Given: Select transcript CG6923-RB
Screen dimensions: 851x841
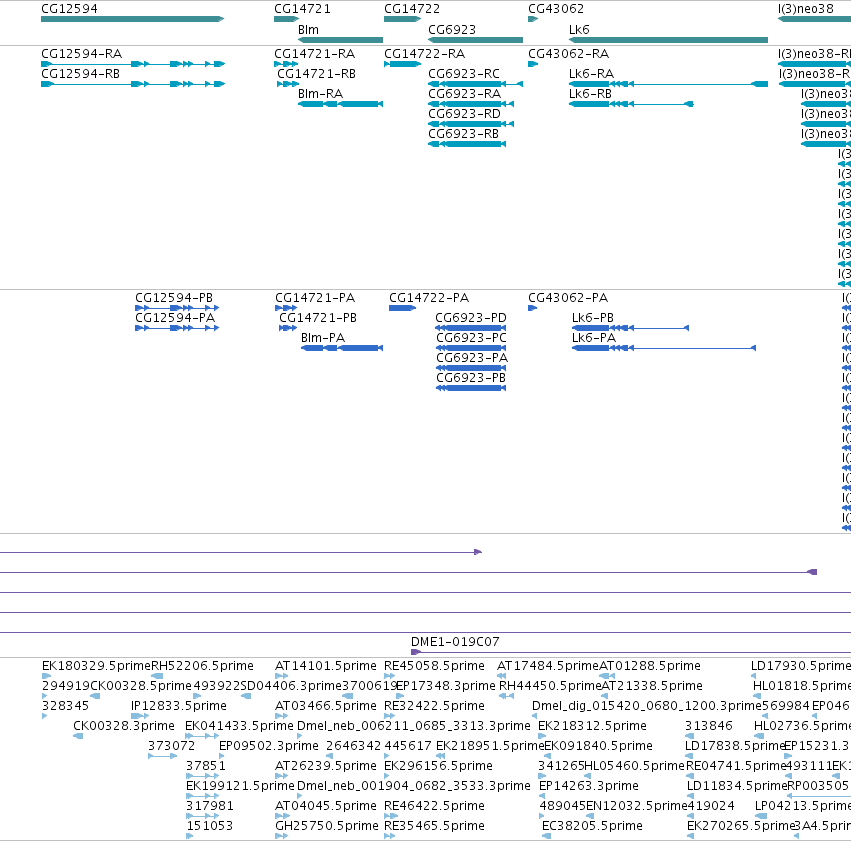Looking at the screenshot, I should click(463, 134).
